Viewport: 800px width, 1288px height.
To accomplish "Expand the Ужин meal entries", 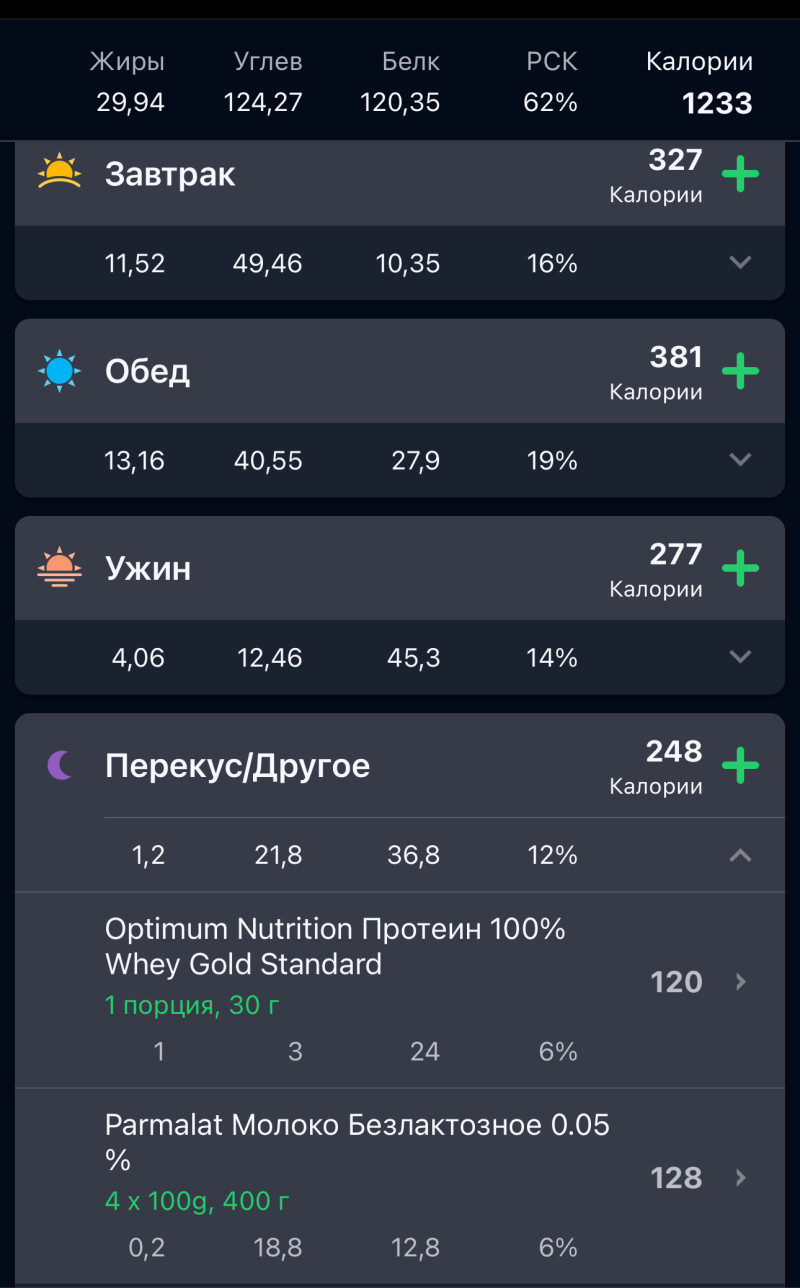I will [740, 657].
